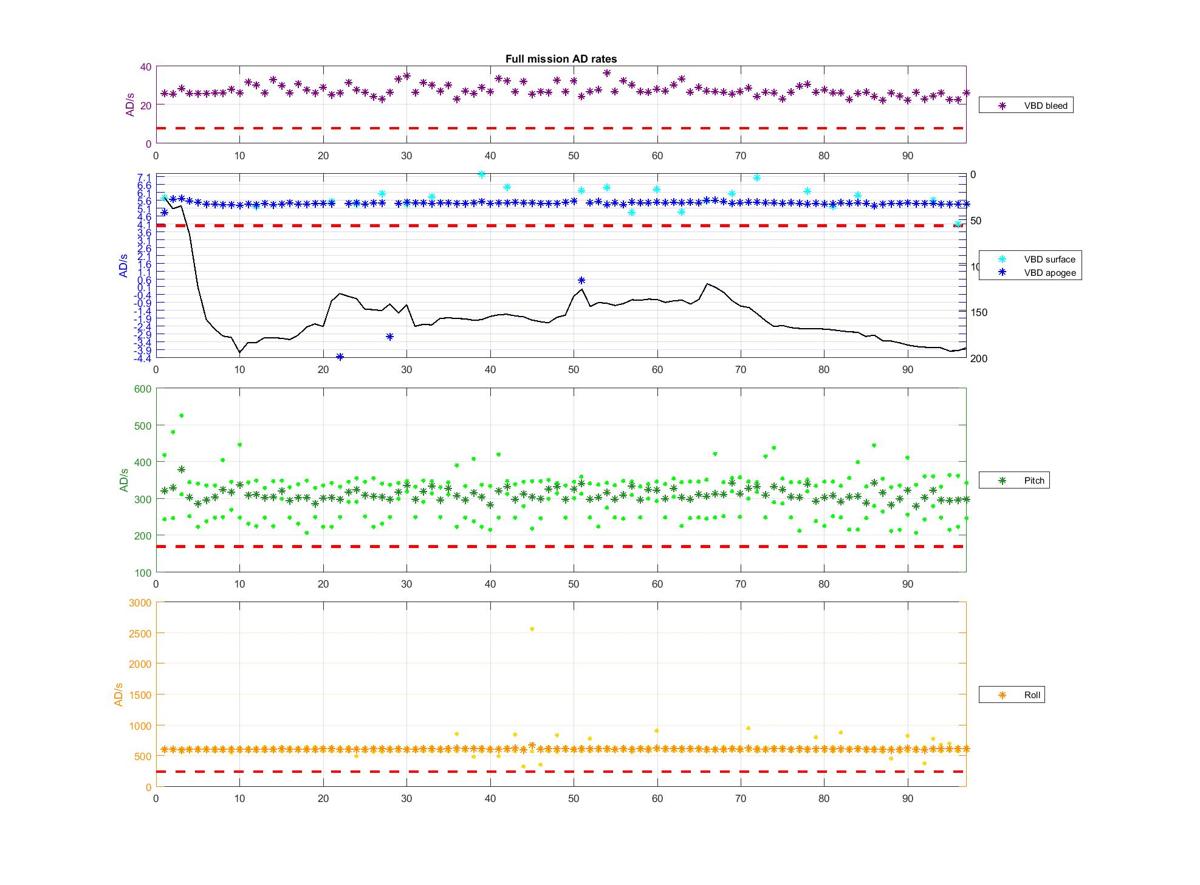Click the 200 tick on the right depth axis
1200x885 pixels.
pos(979,359)
